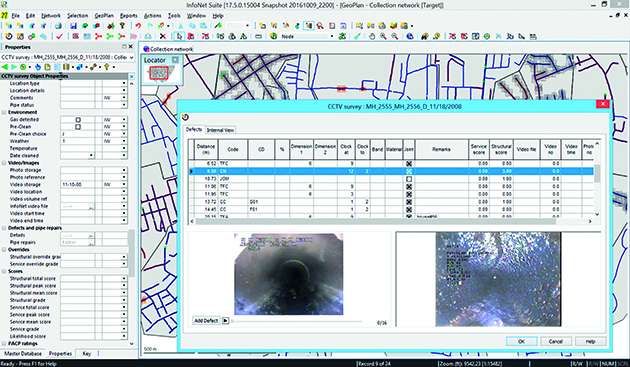Click the wrench icon in Properties toolbar

94,67
